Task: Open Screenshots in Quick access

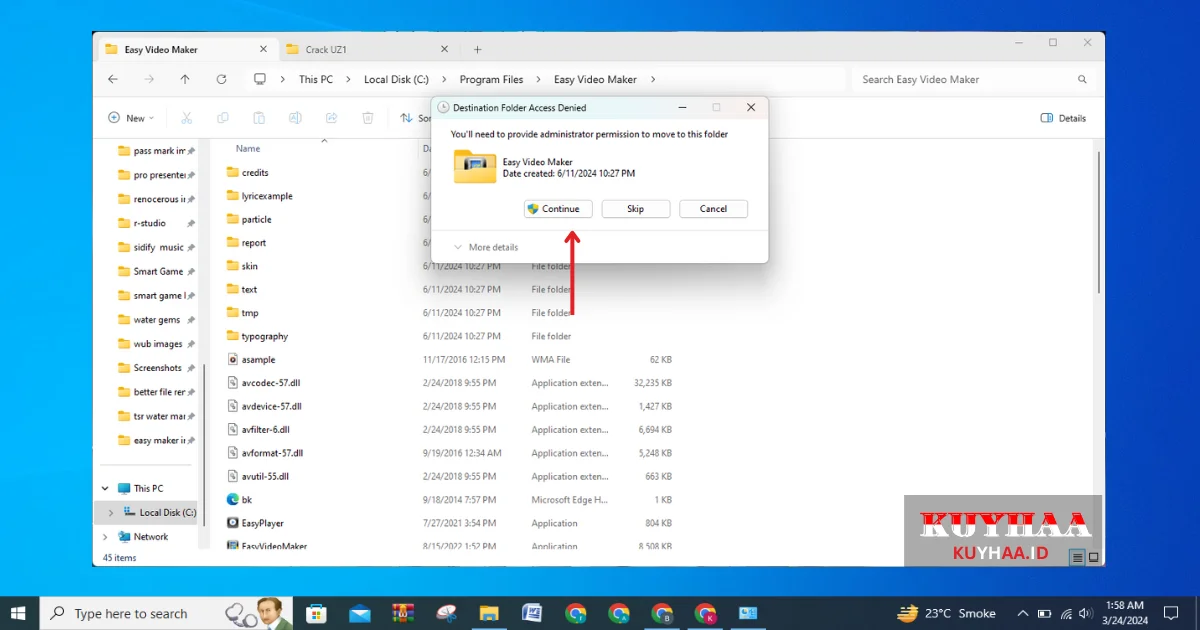Action: pos(158,368)
